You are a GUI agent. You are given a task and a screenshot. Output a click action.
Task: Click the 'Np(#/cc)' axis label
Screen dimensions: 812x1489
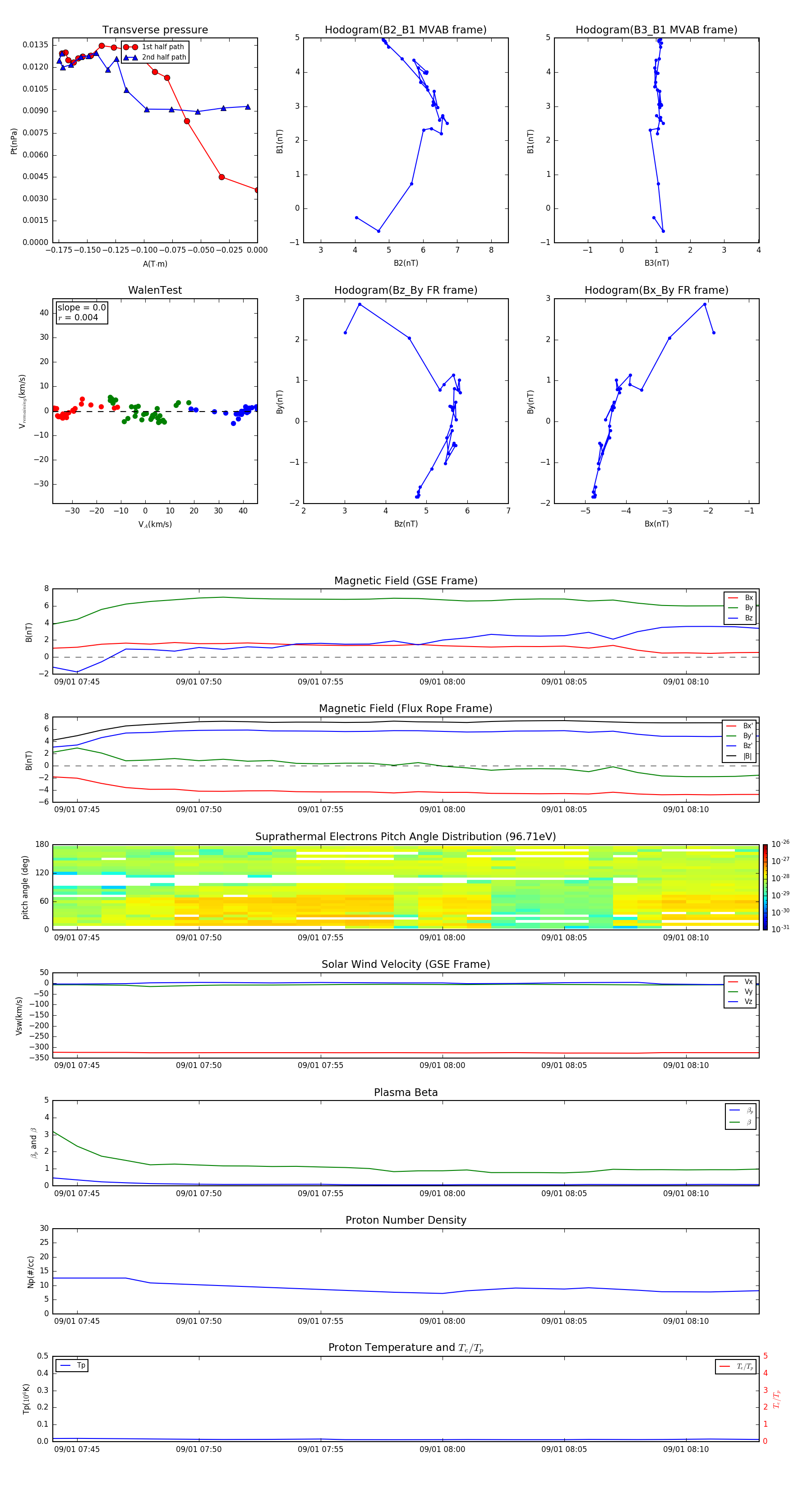(x=31, y=1272)
